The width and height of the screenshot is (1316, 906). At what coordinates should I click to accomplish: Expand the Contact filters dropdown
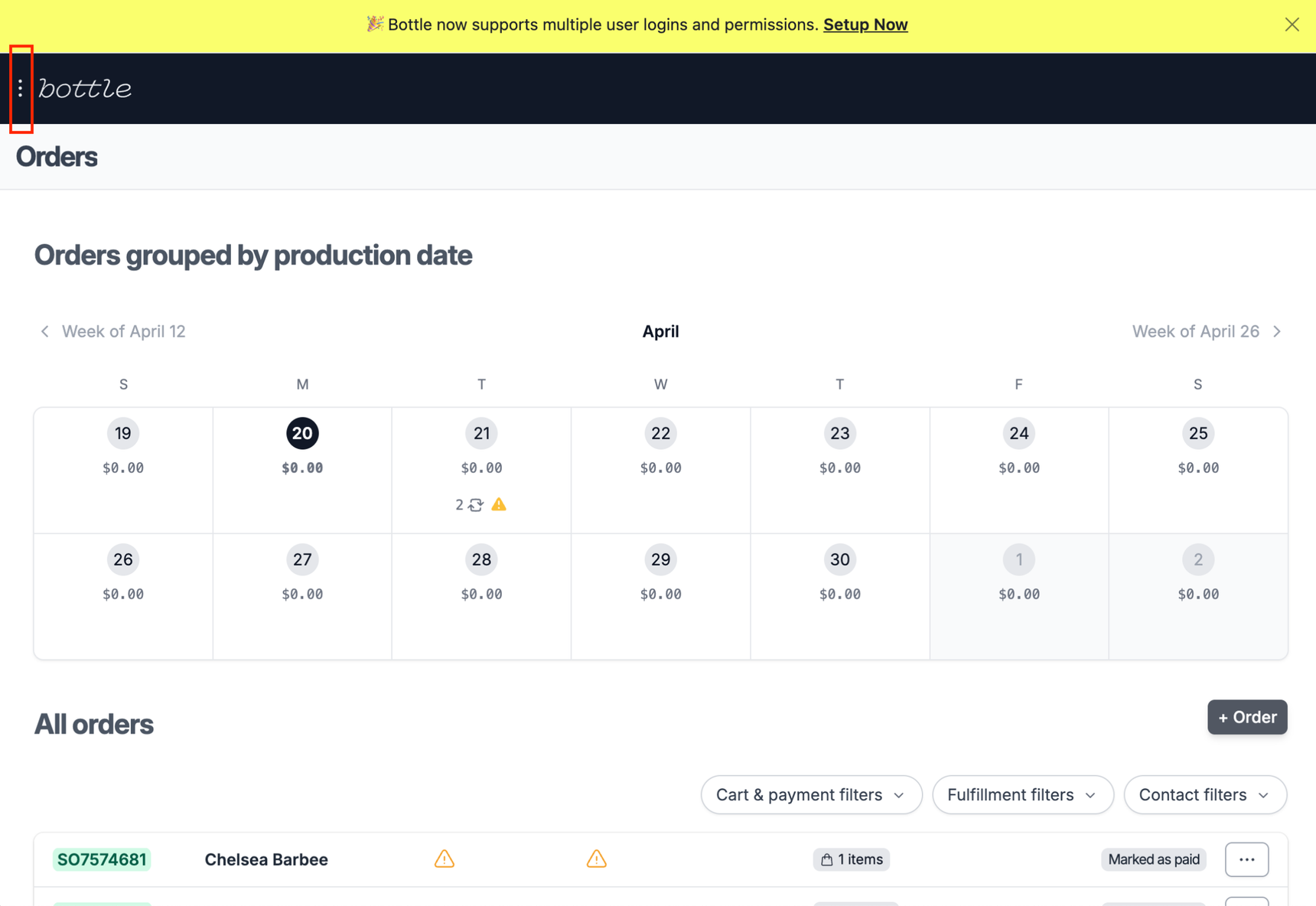pos(1204,795)
